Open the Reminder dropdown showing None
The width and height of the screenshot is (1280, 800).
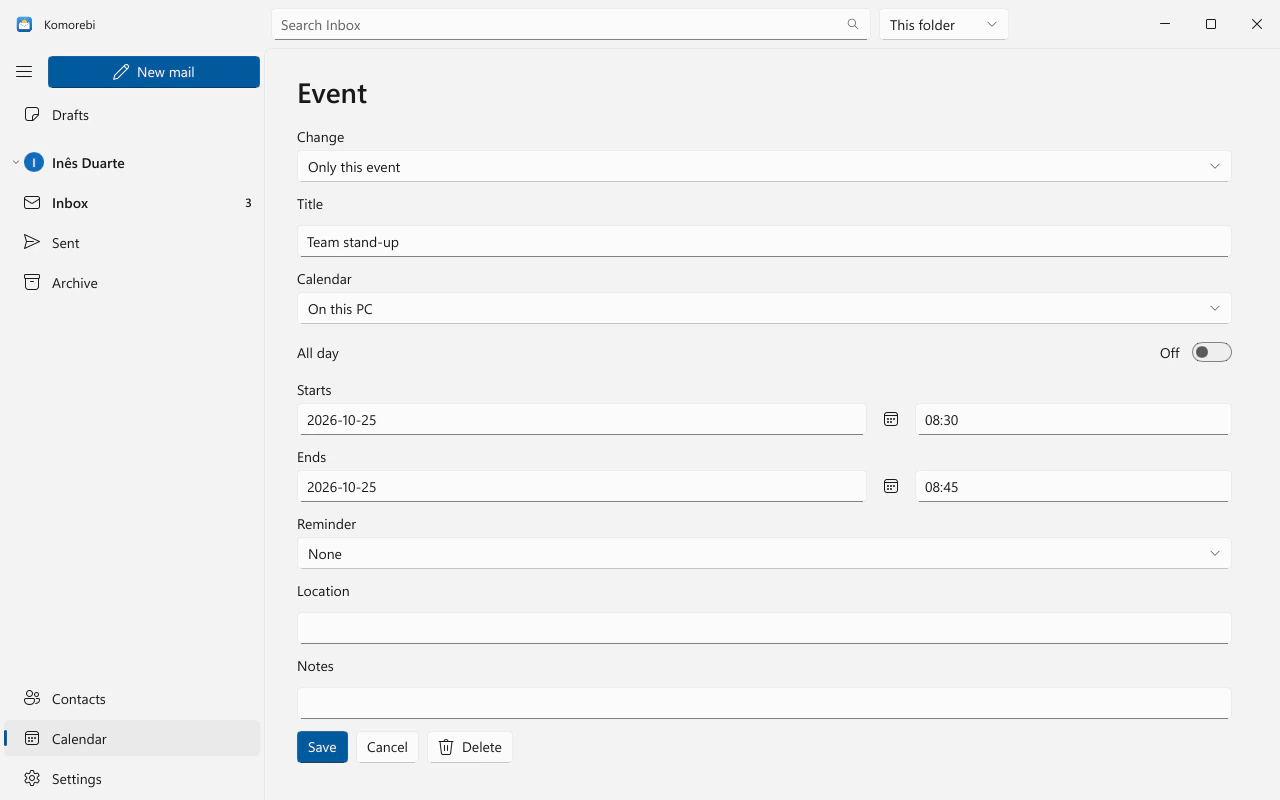pos(764,553)
